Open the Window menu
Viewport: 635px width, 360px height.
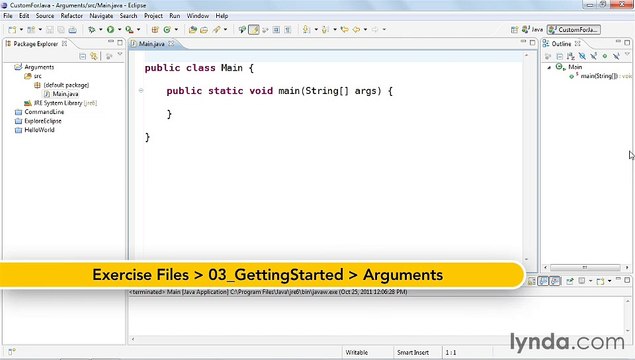point(198,16)
